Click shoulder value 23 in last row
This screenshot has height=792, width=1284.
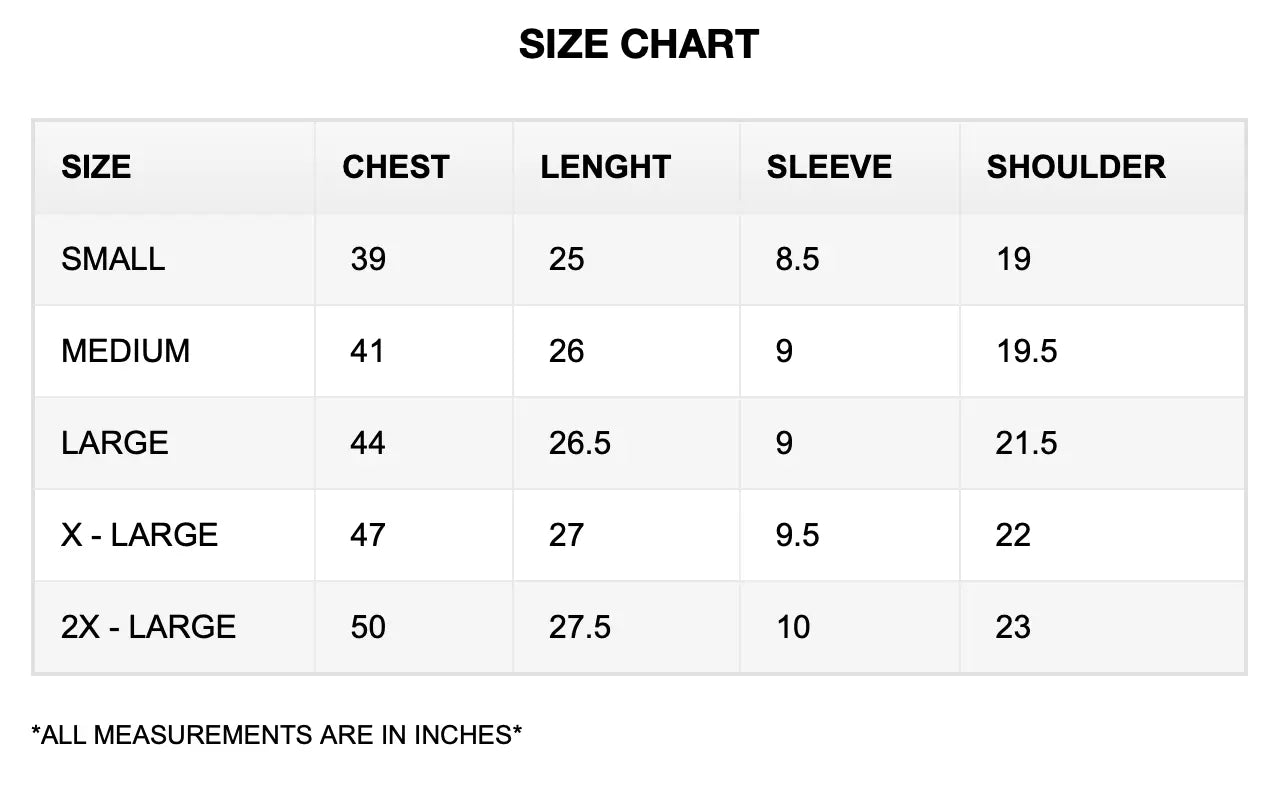pyautogui.click(x=1013, y=627)
